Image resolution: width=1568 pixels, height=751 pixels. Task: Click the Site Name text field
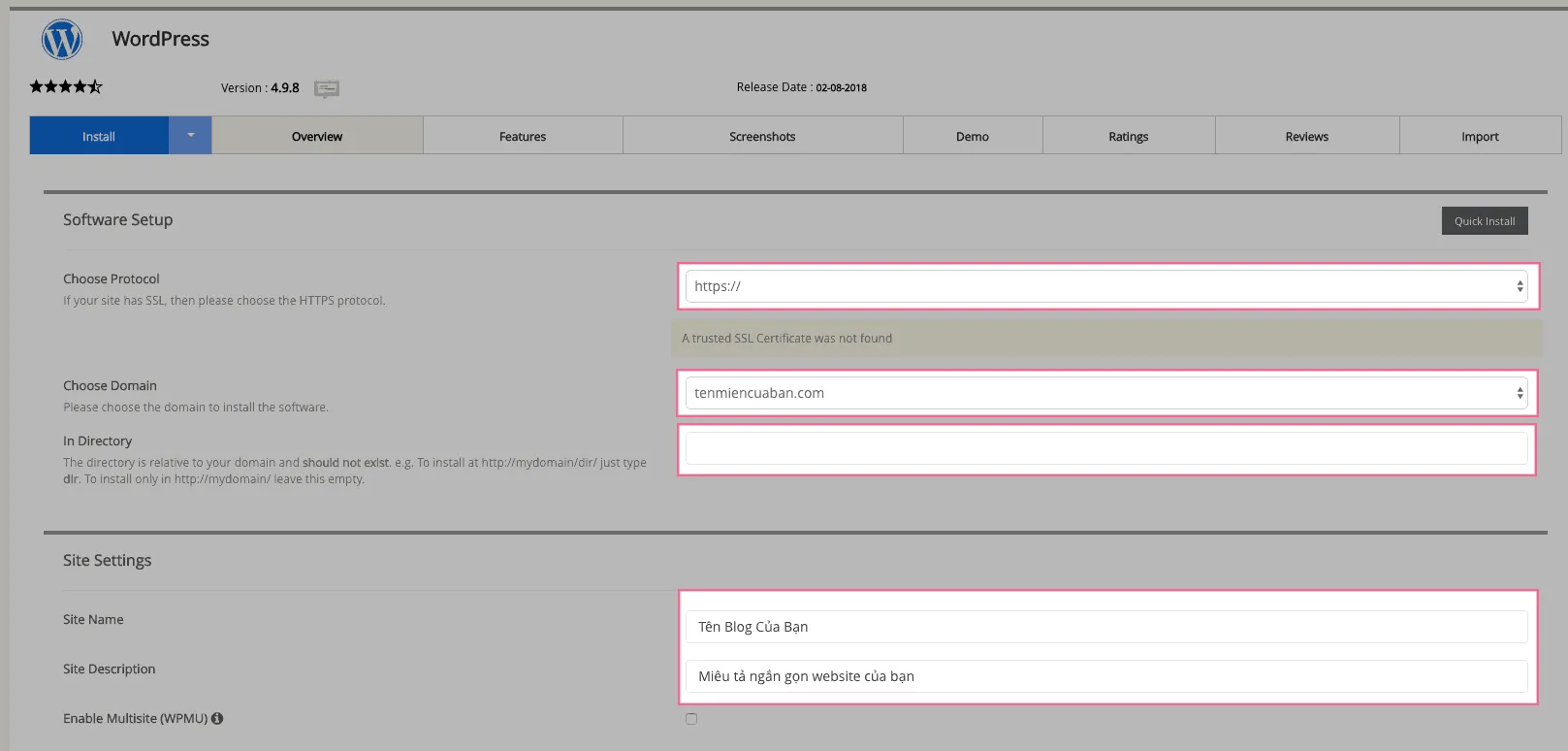coord(1106,627)
